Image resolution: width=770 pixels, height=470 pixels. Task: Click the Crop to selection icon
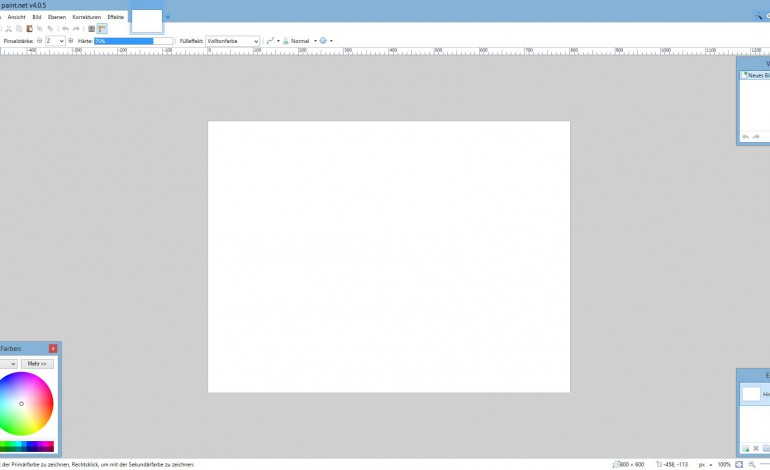pos(39,29)
